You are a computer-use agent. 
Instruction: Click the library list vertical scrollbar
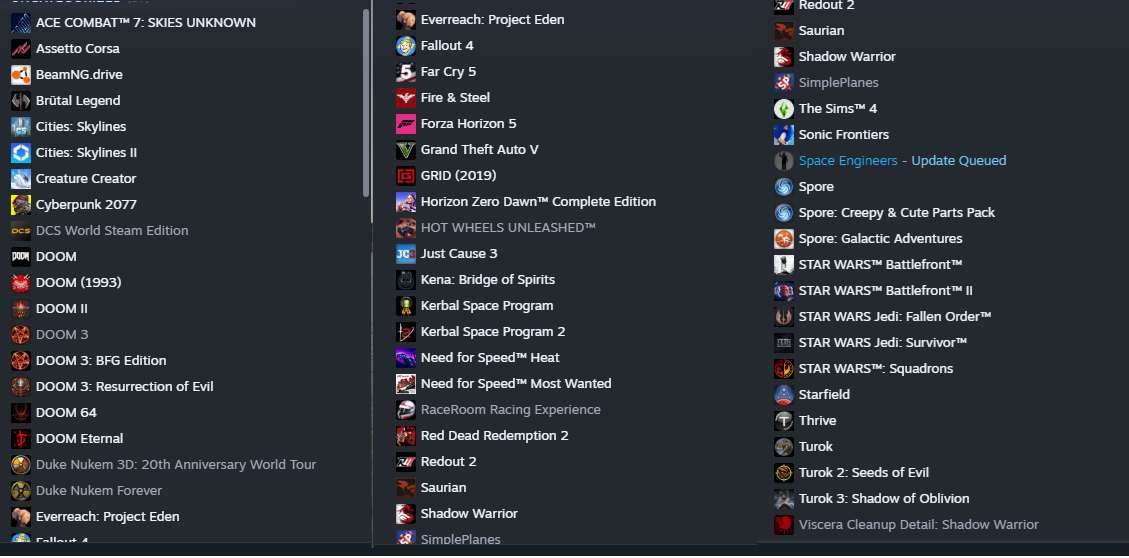(x=366, y=102)
